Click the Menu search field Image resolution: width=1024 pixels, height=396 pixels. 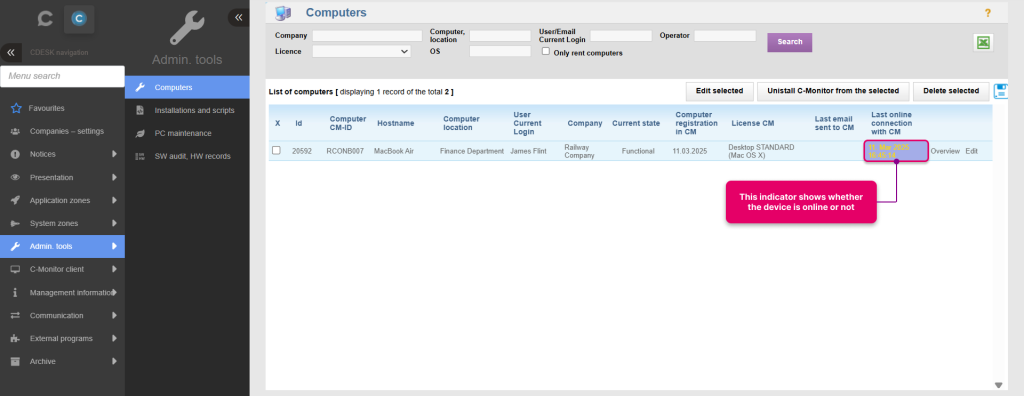point(62,76)
